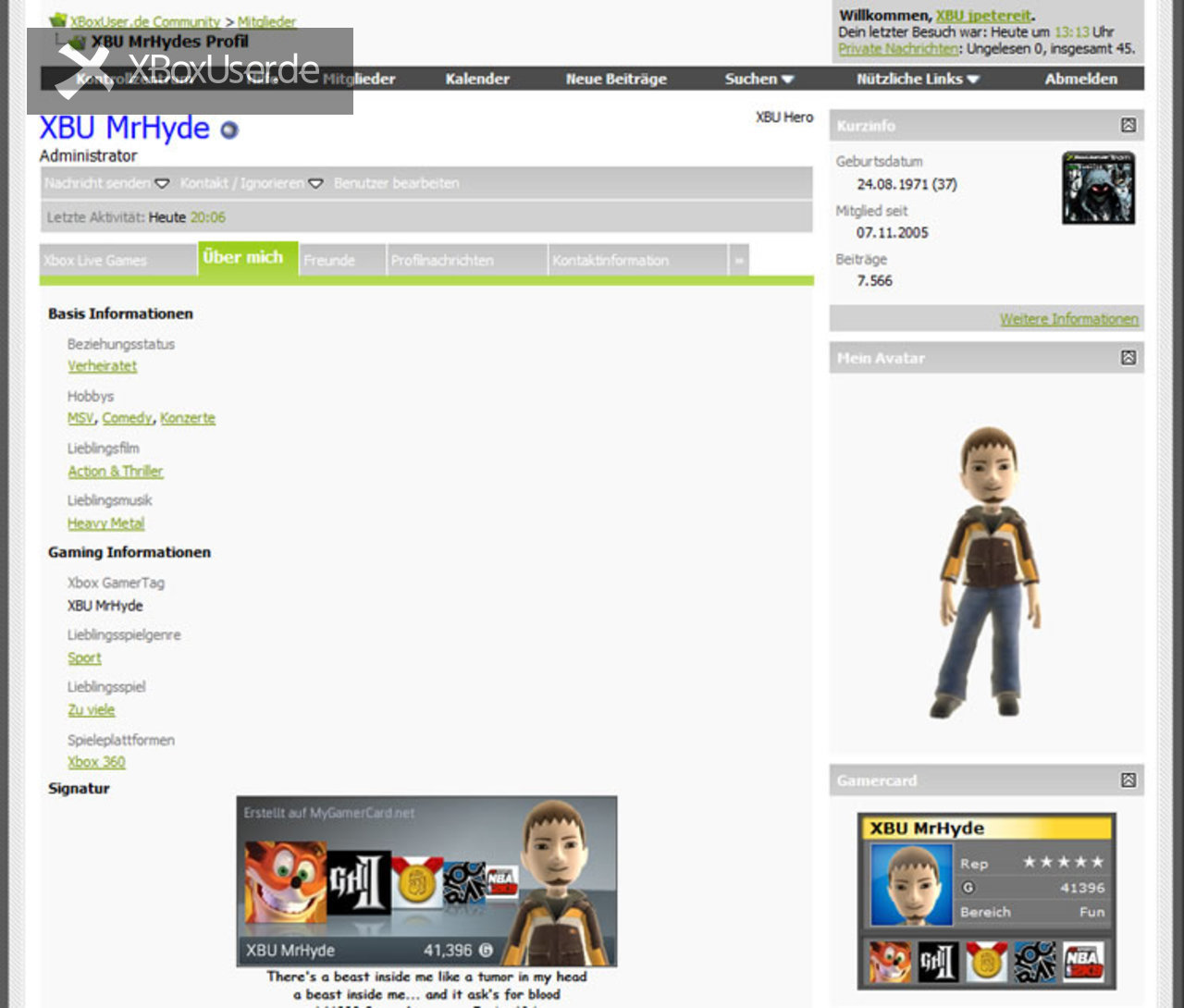This screenshot has height=1008, width=1184.
Task: Select the Über mich tab
Action: pos(248,258)
